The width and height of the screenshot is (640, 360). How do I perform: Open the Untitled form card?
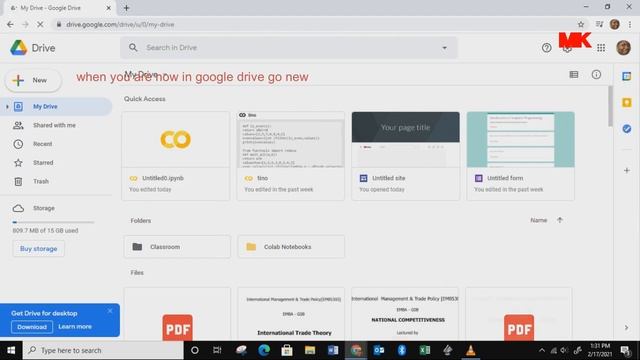(x=520, y=156)
